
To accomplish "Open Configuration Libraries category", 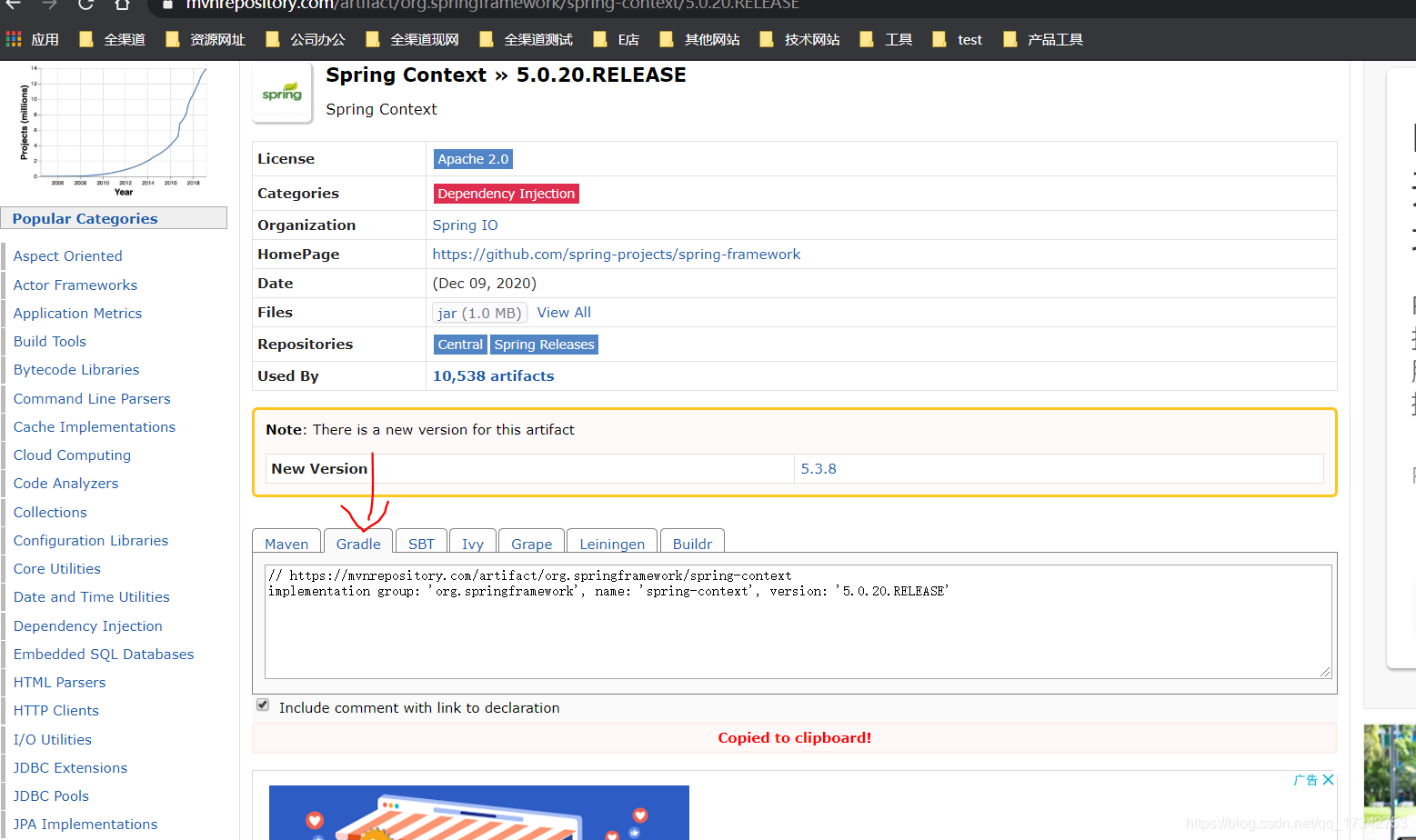I will pyautogui.click(x=91, y=541).
